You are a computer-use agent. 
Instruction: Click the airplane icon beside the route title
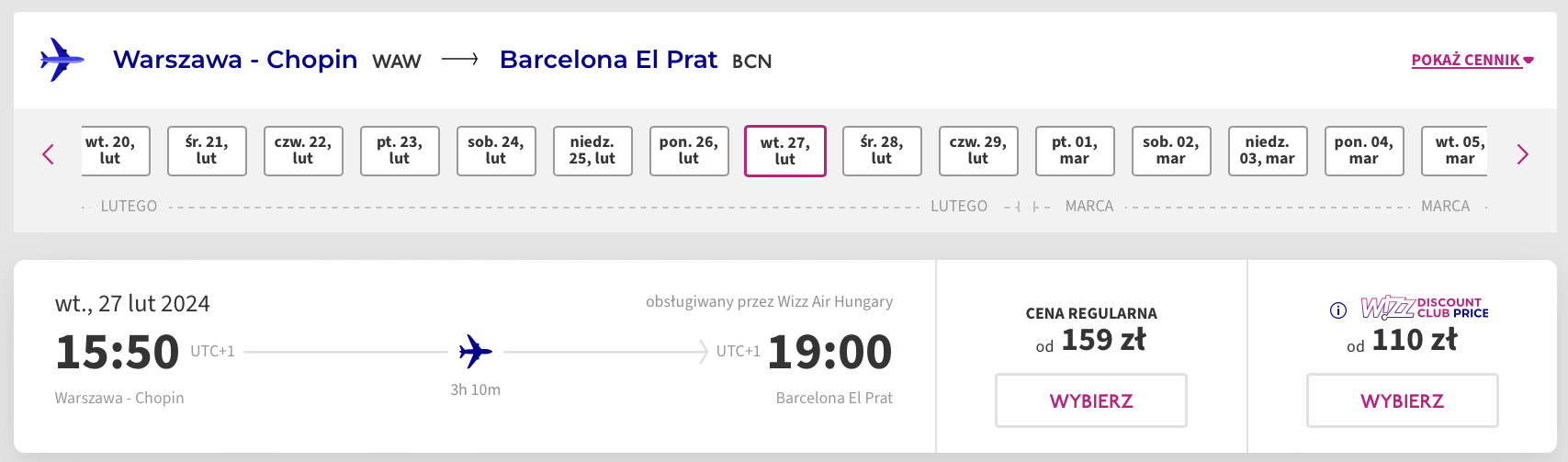(62, 60)
